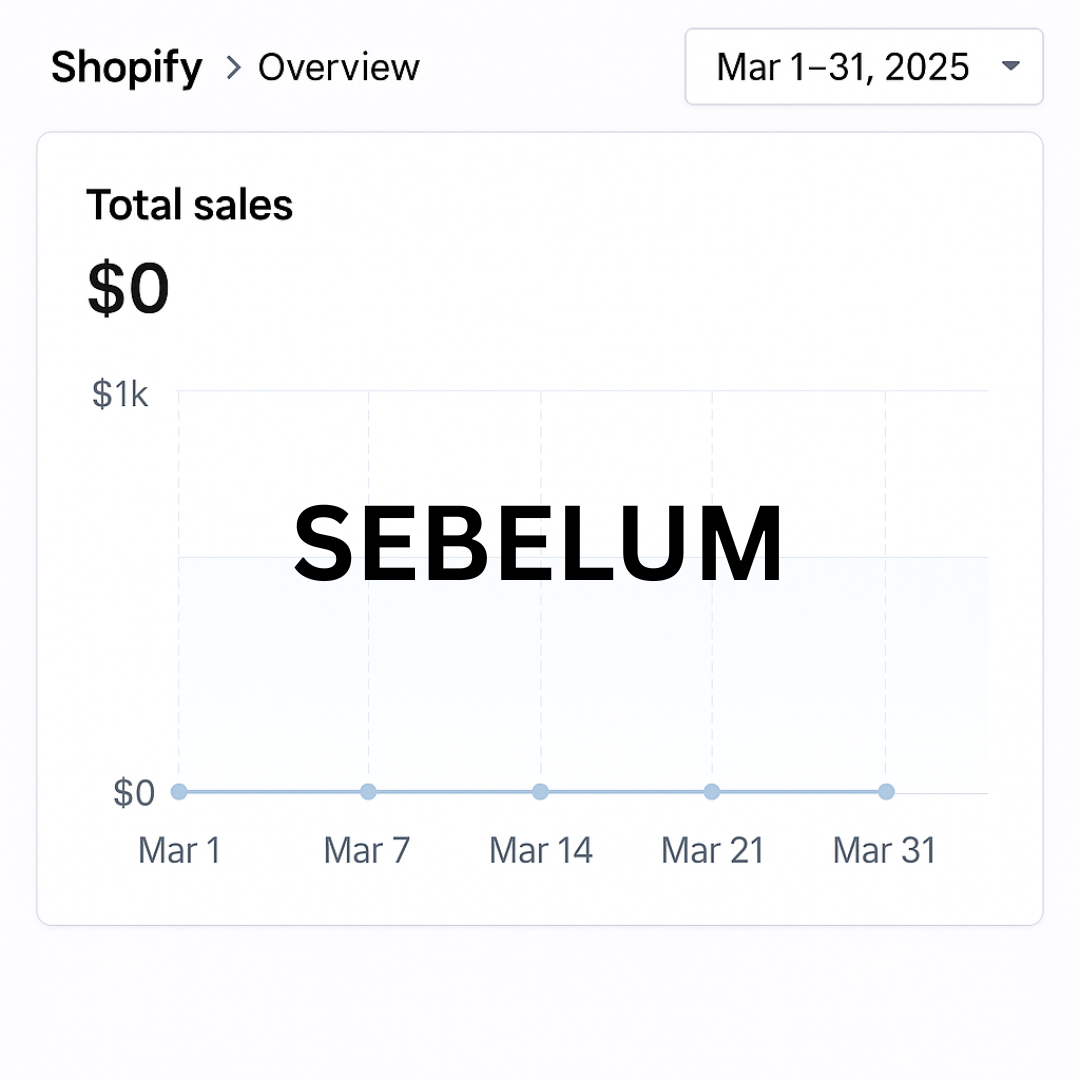Image resolution: width=1080 pixels, height=1080 pixels.
Task: Click the $0 y-axis label
Action: coord(134,793)
